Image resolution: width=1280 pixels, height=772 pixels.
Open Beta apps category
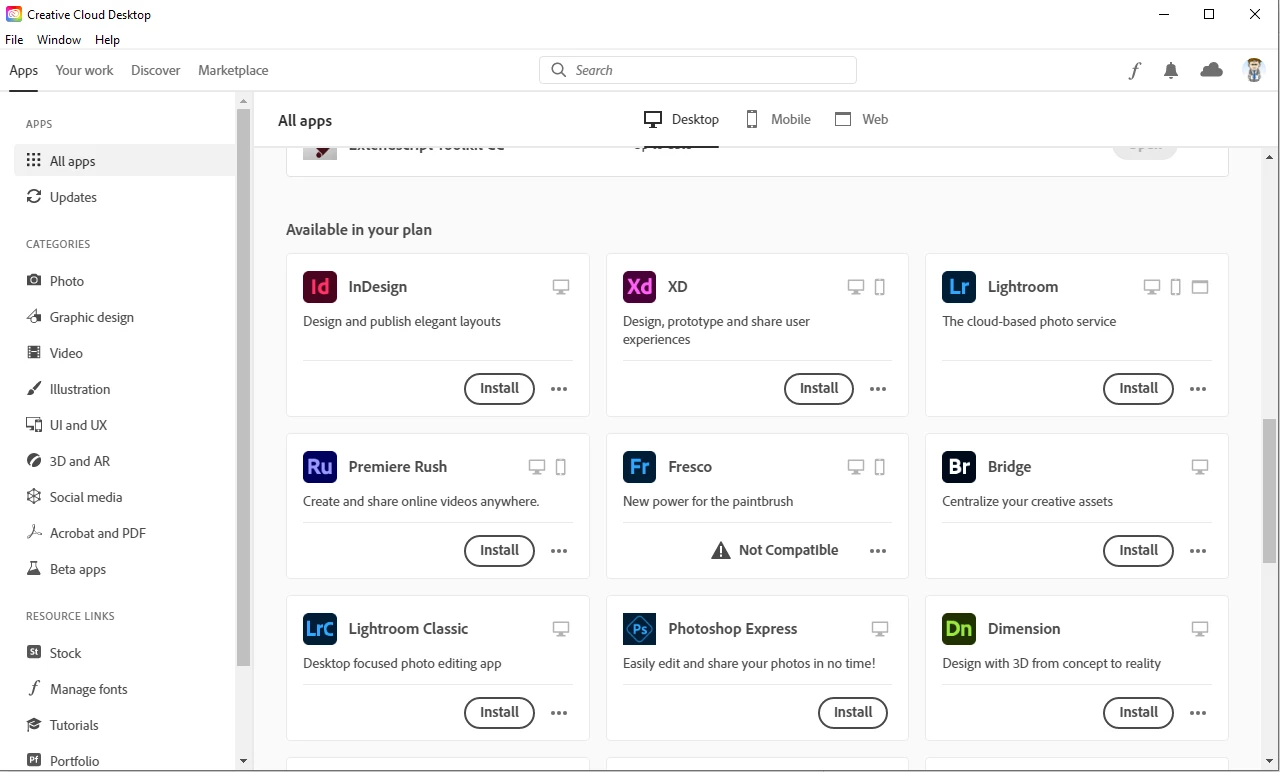click(x=125, y=569)
